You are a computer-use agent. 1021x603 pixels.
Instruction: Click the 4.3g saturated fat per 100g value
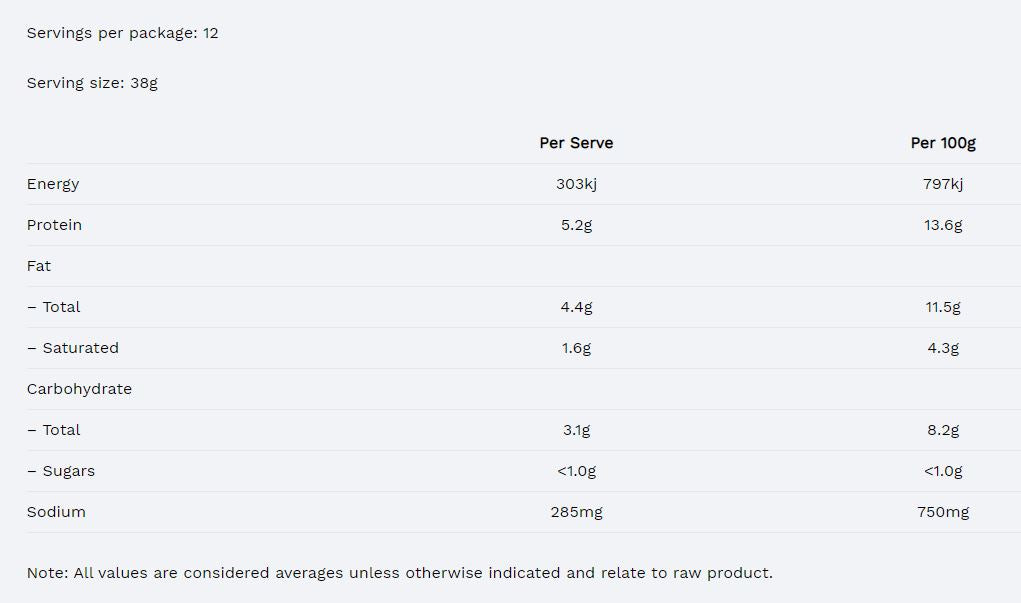point(942,348)
